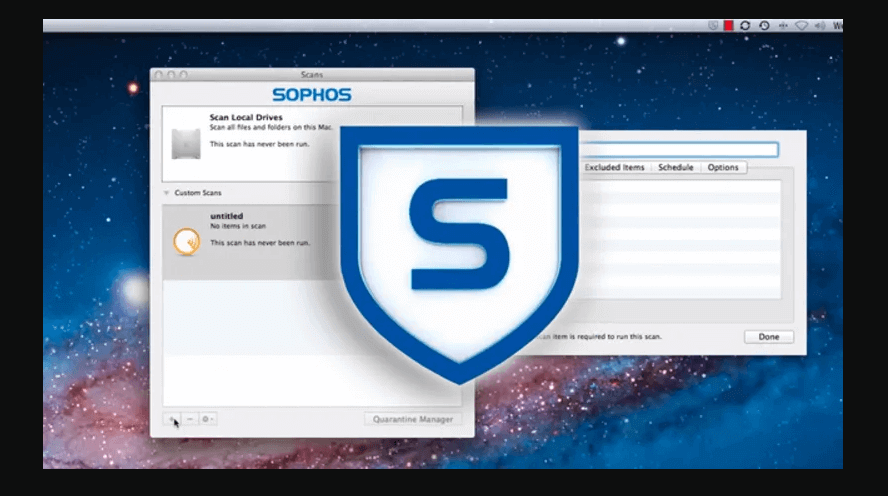Open the circular sync arrows menu bar icon
Image resolution: width=888 pixels, height=496 pixels.
[745, 25]
